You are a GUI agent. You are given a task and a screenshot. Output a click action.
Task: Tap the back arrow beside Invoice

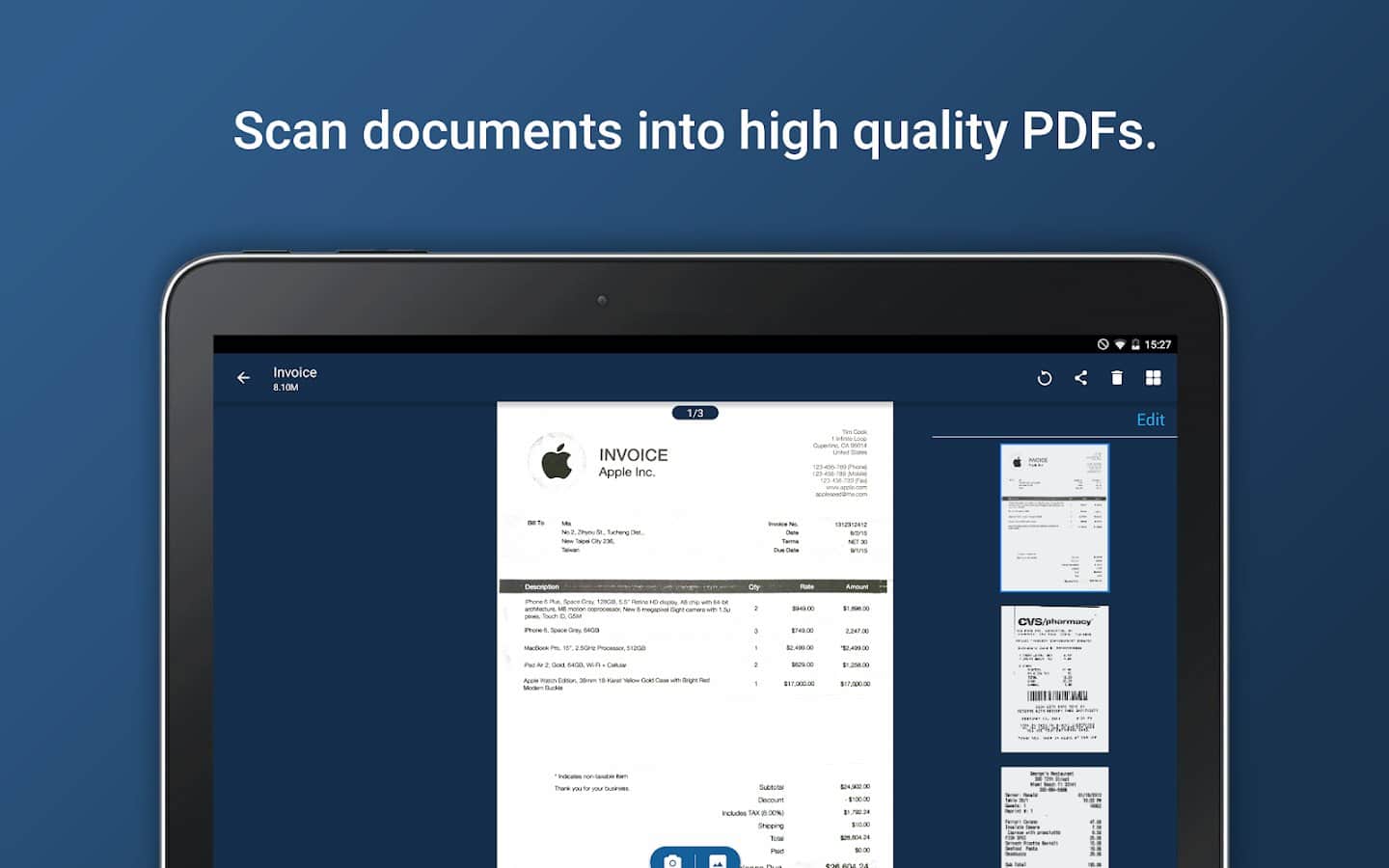tap(243, 378)
